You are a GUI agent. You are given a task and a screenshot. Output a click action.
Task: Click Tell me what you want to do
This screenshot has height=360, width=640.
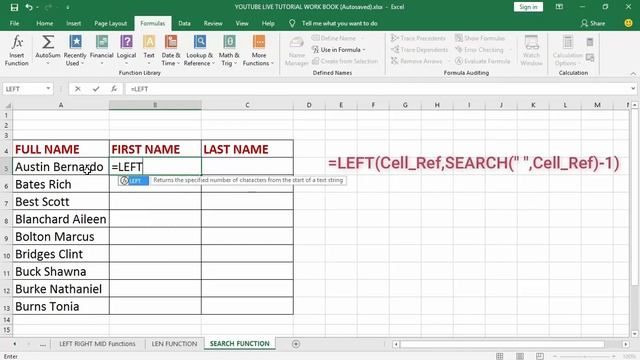pos(340,23)
